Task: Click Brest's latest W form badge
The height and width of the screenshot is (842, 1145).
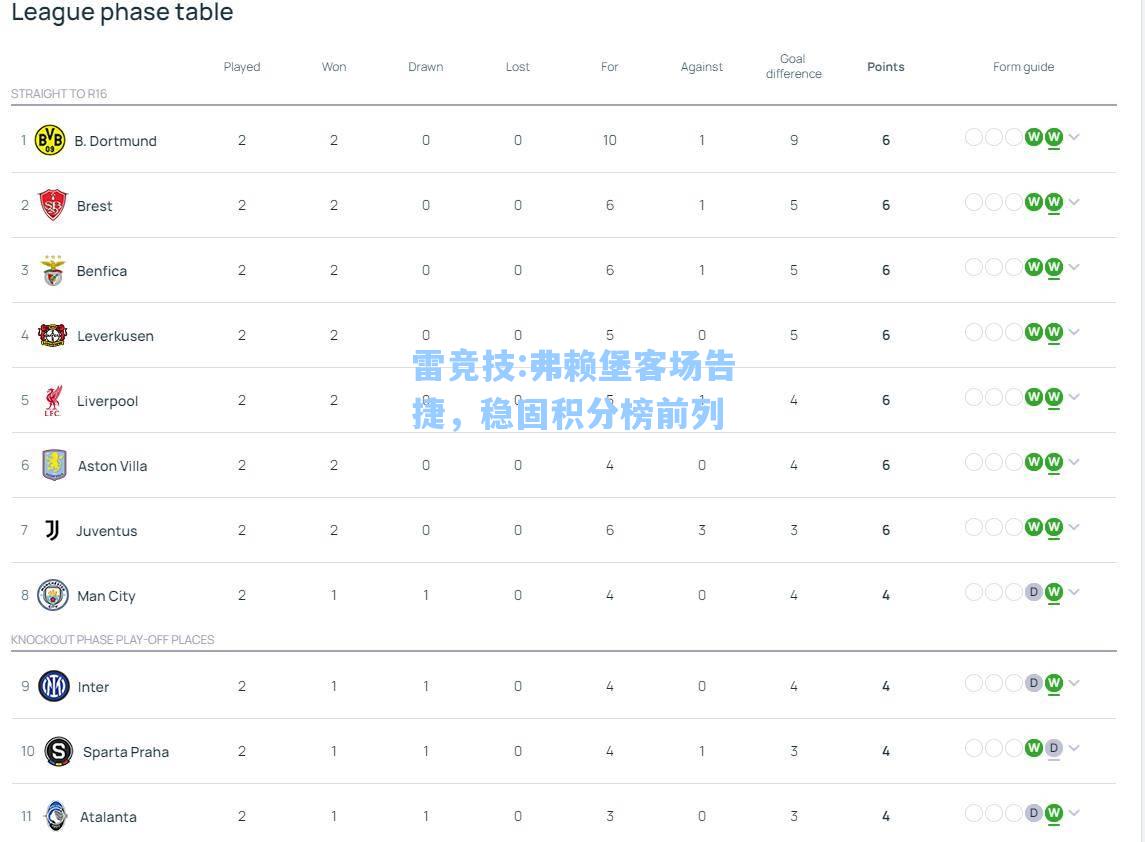Action: click(1053, 202)
